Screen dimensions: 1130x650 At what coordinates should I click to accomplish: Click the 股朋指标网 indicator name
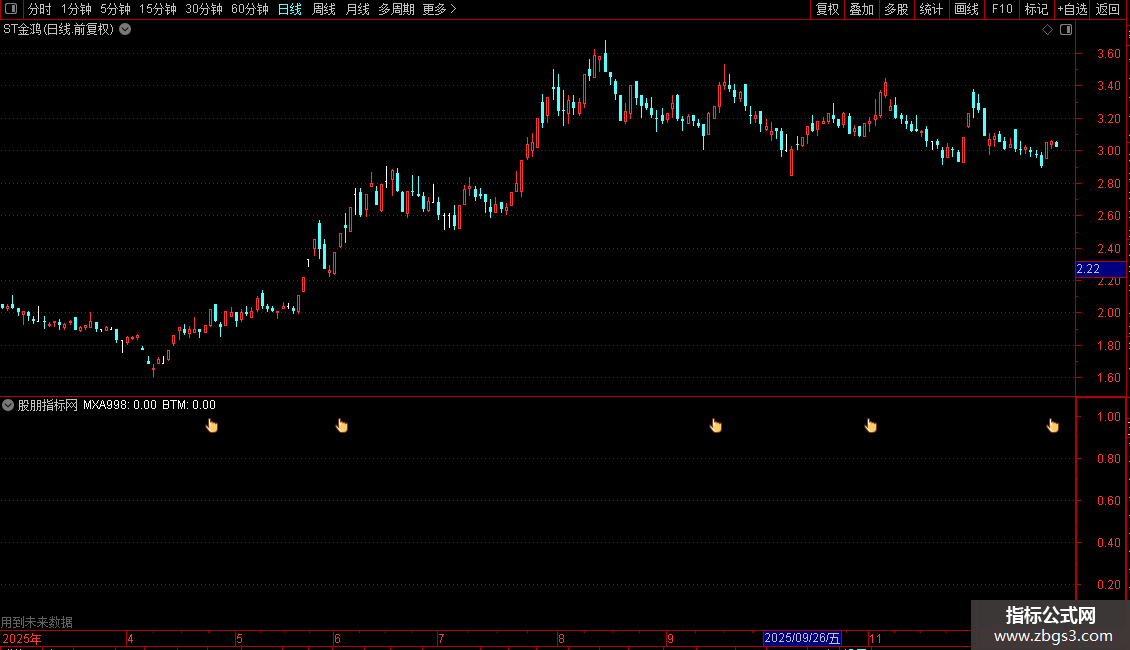click(48, 405)
